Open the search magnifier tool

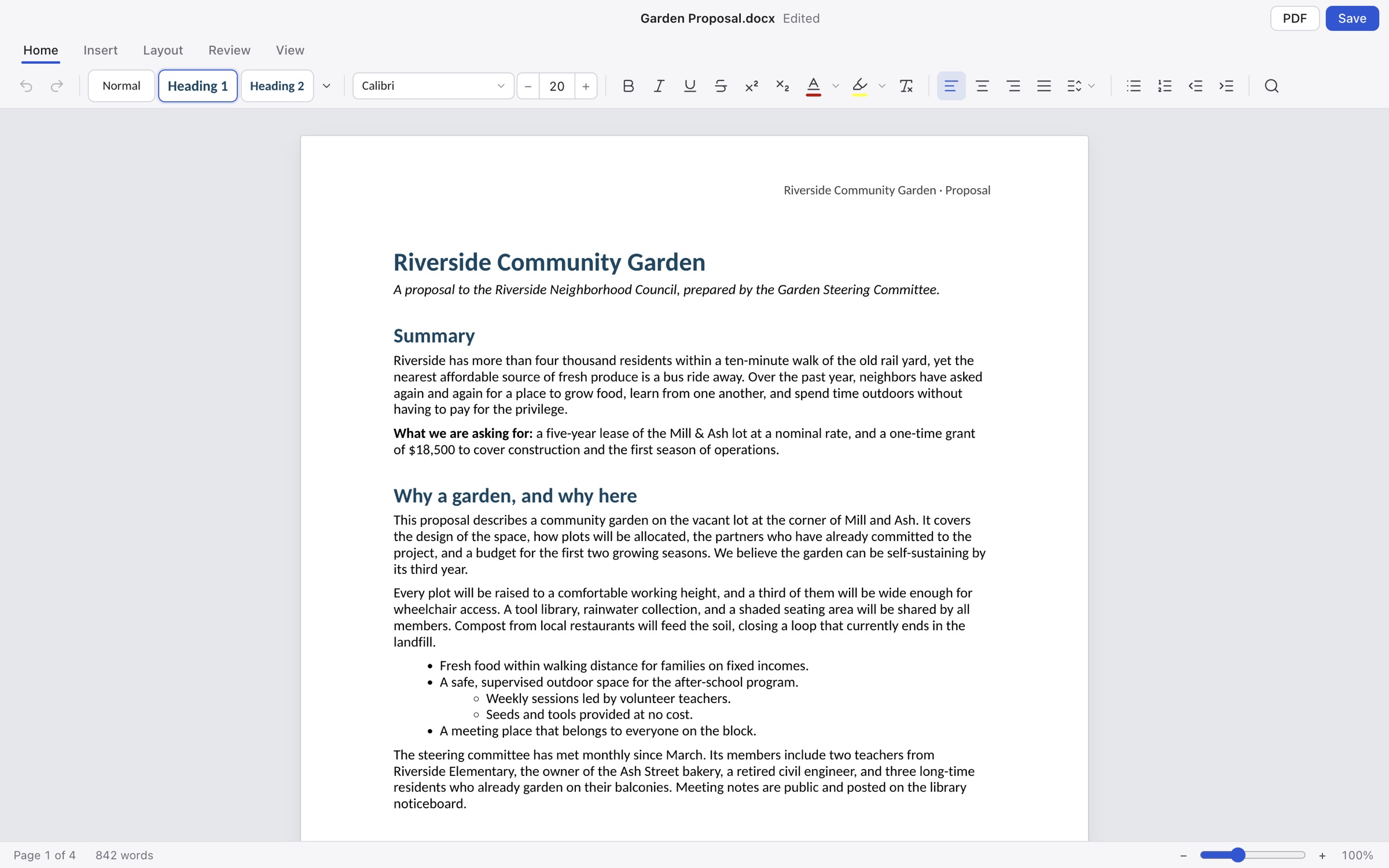point(1272,86)
